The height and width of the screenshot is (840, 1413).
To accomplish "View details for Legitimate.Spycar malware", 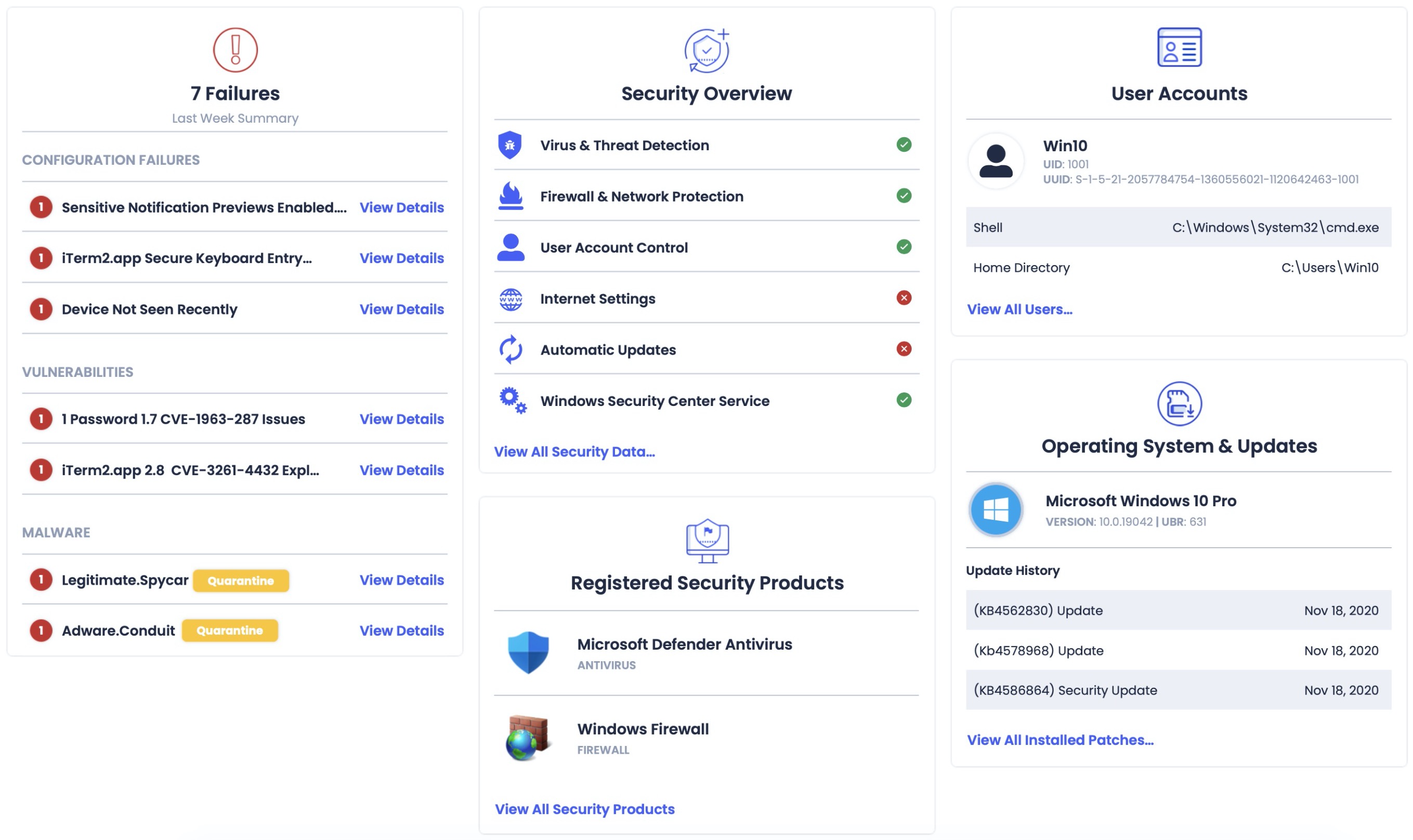I will pyautogui.click(x=401, y=580).
